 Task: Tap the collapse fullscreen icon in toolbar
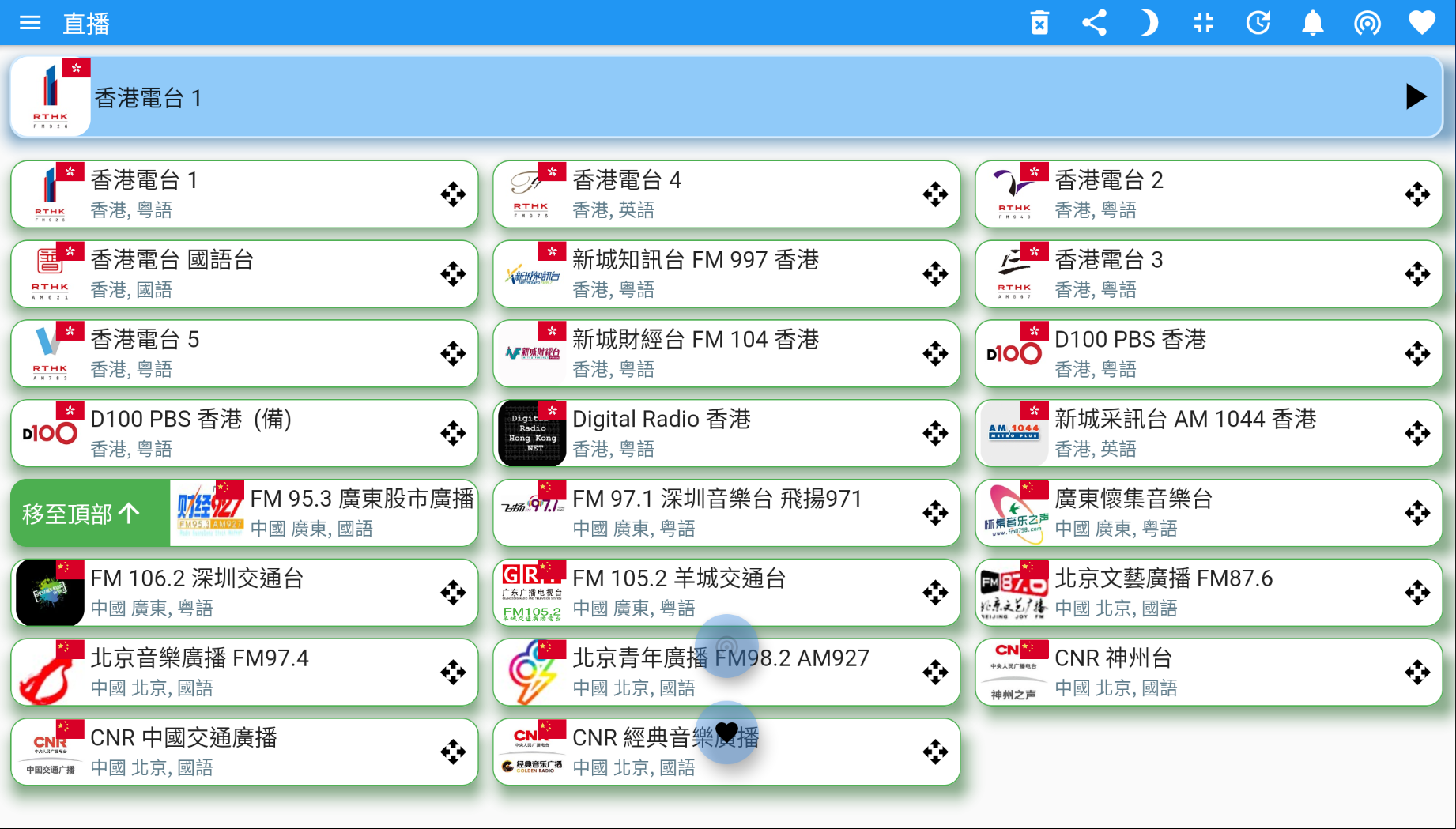pos(1203,23)
